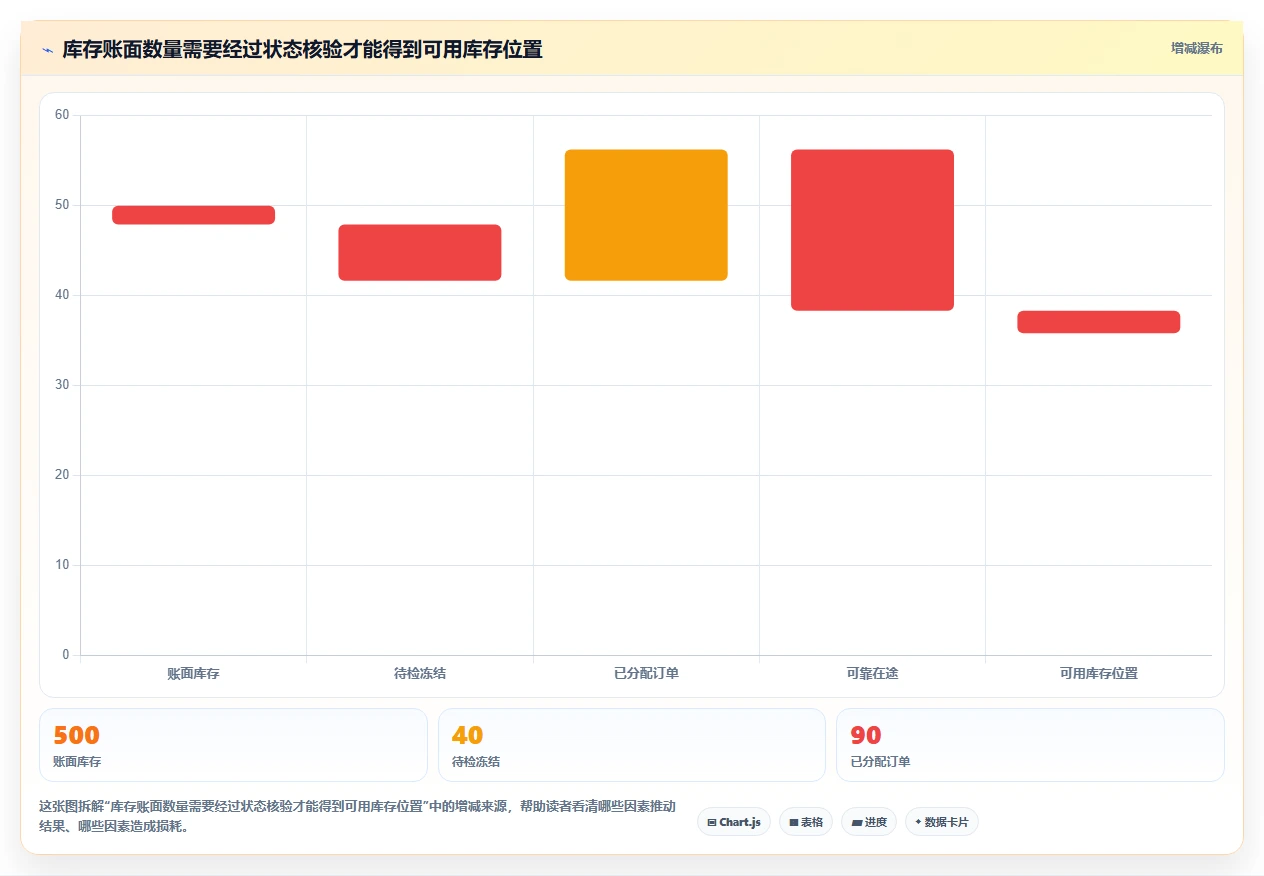Open the 500 账面库存 data card
The width and height of the screenshot is (1264, 876).
click(x=233, y=745)
